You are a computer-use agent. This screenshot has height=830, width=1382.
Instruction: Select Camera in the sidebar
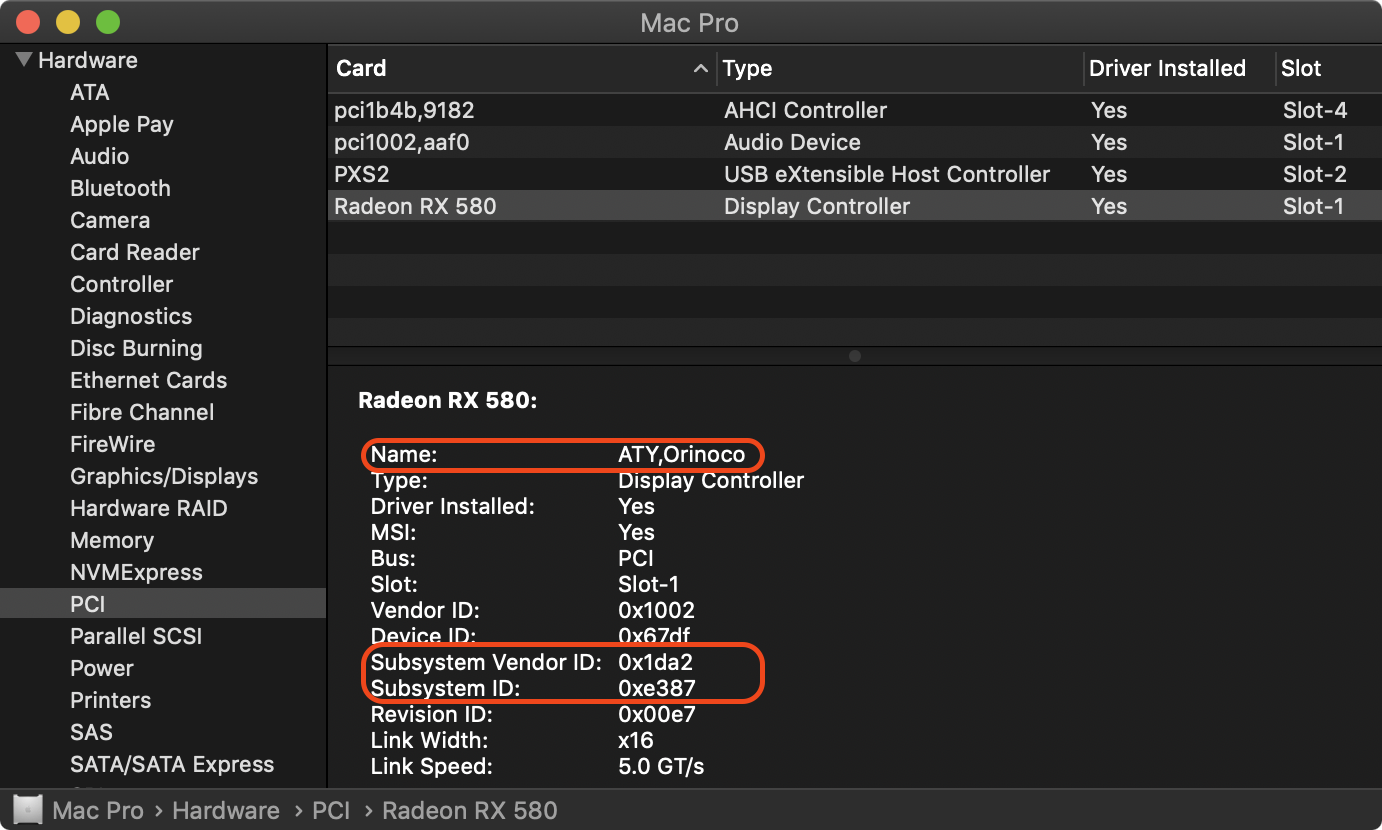point(110,220)
